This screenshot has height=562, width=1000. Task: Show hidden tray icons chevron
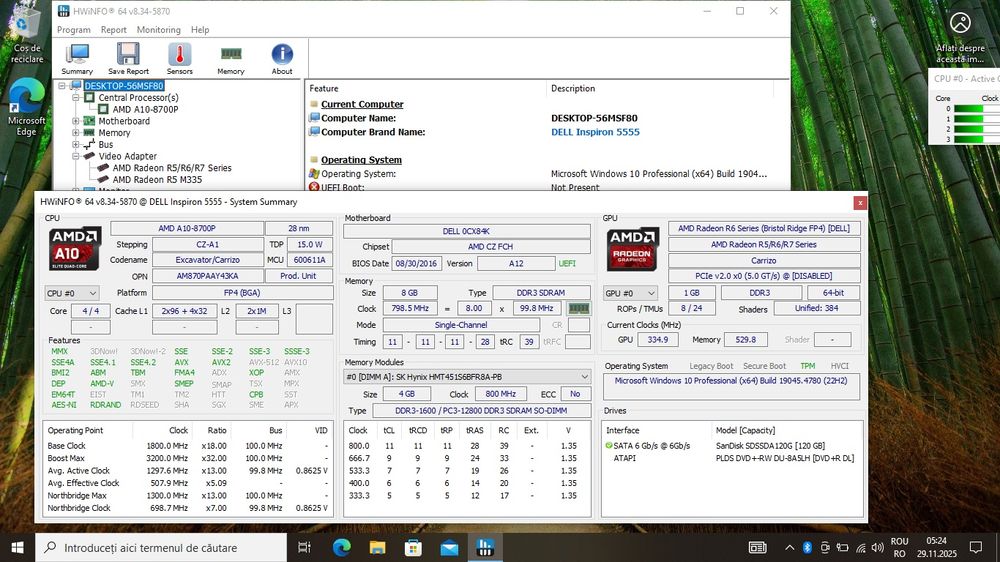(x=789, y=547)
